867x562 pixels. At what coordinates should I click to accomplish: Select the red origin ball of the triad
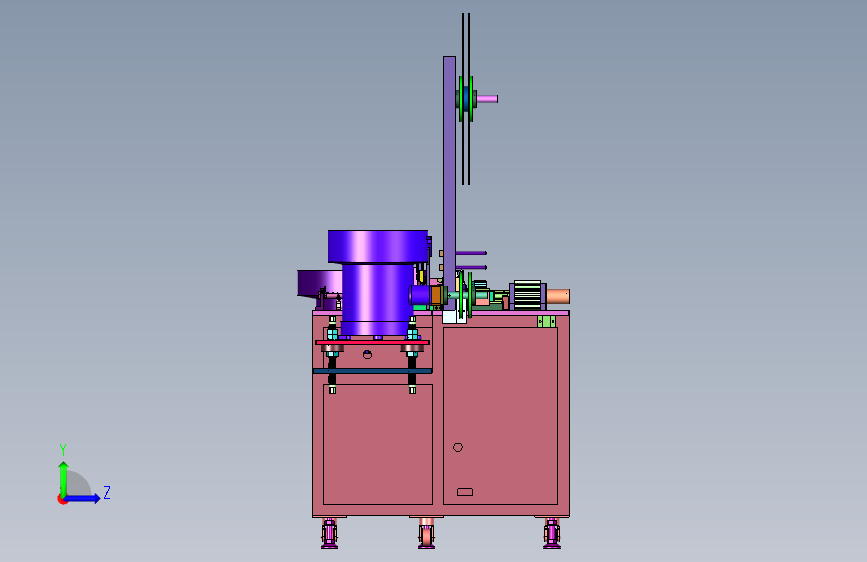pyautogui.click(x=62, y=499)
